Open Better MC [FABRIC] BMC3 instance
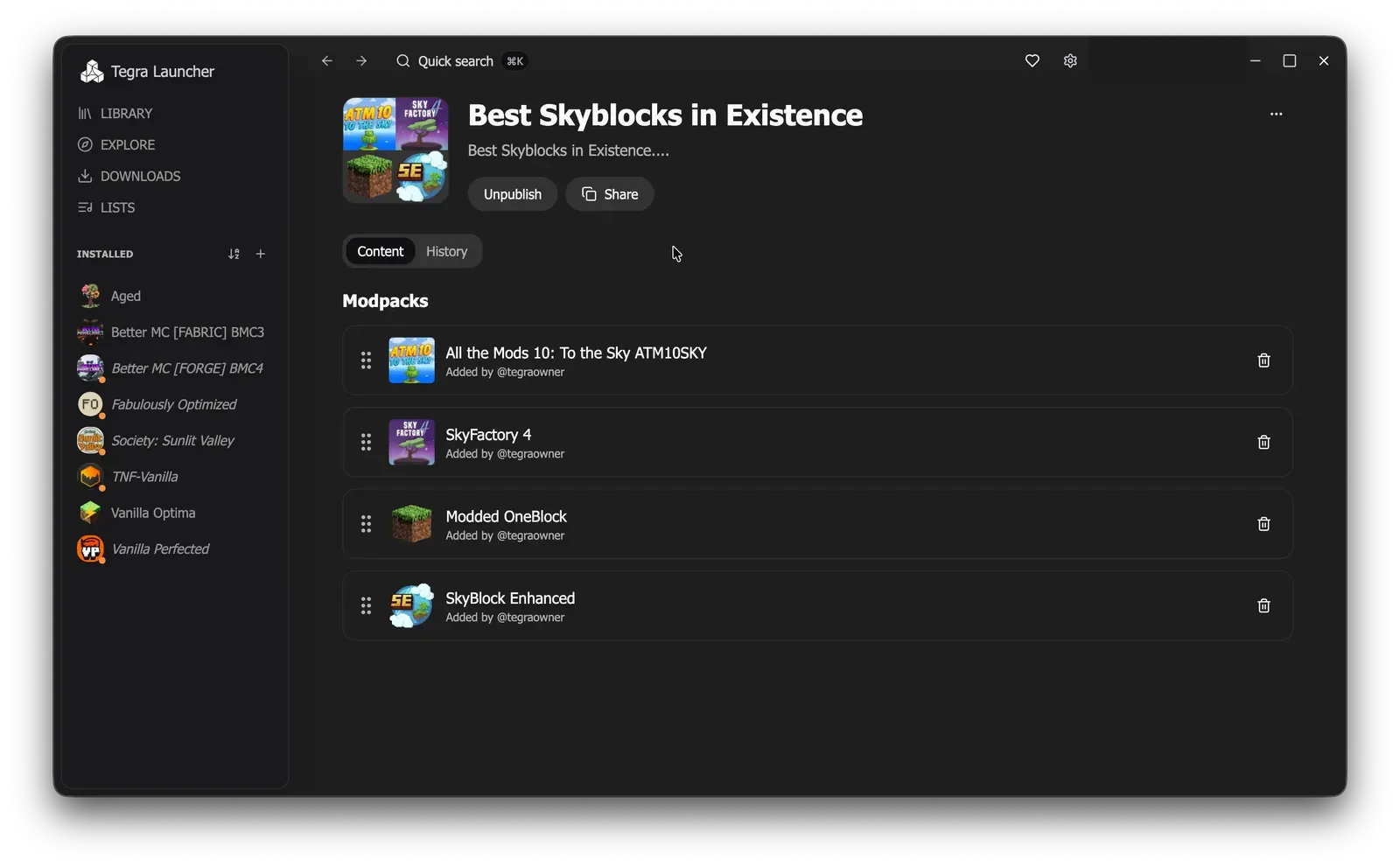Image resolution: width=1400 pixels, height=867 pixels. [x=171, y=332]
